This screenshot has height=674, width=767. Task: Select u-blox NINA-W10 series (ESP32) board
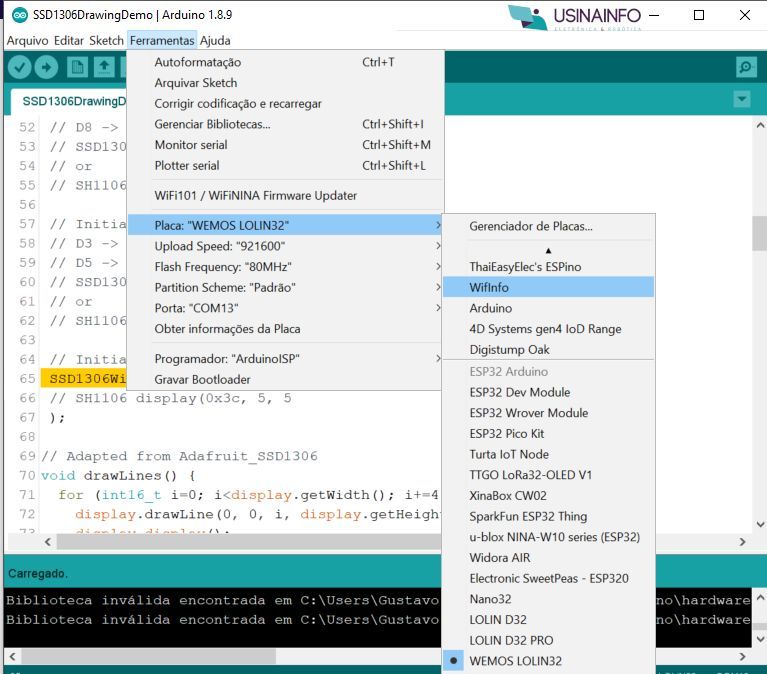tap(548, 537)
